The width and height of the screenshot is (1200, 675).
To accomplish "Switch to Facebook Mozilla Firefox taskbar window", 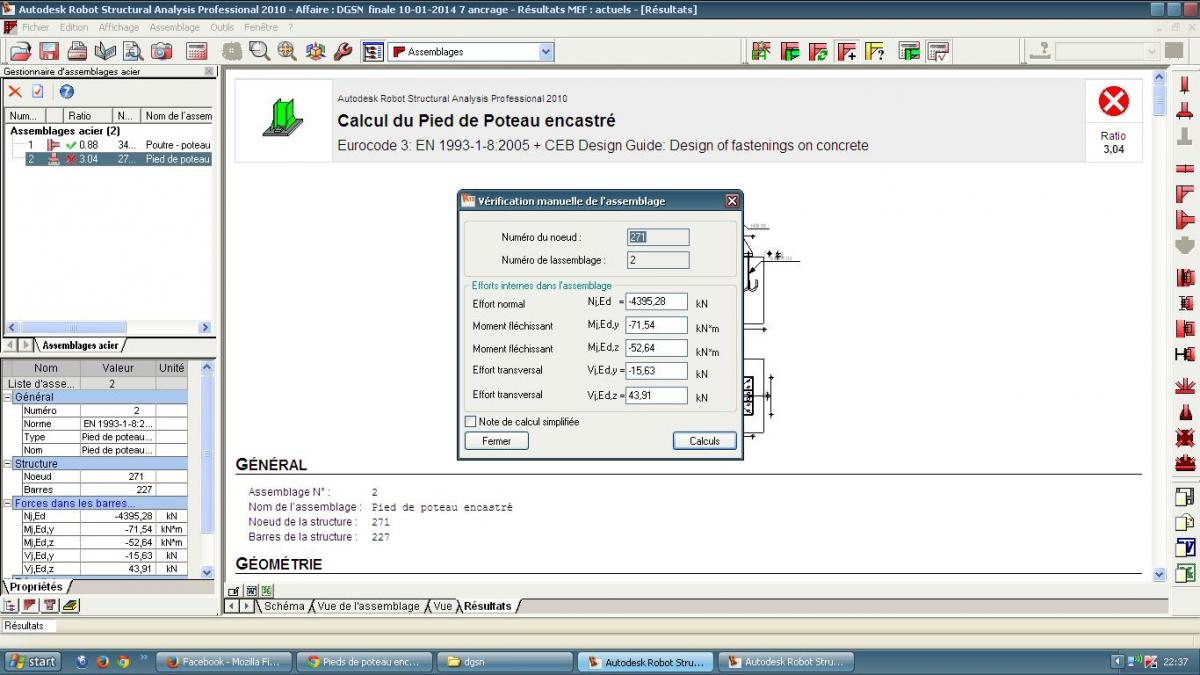I will 226,661.
